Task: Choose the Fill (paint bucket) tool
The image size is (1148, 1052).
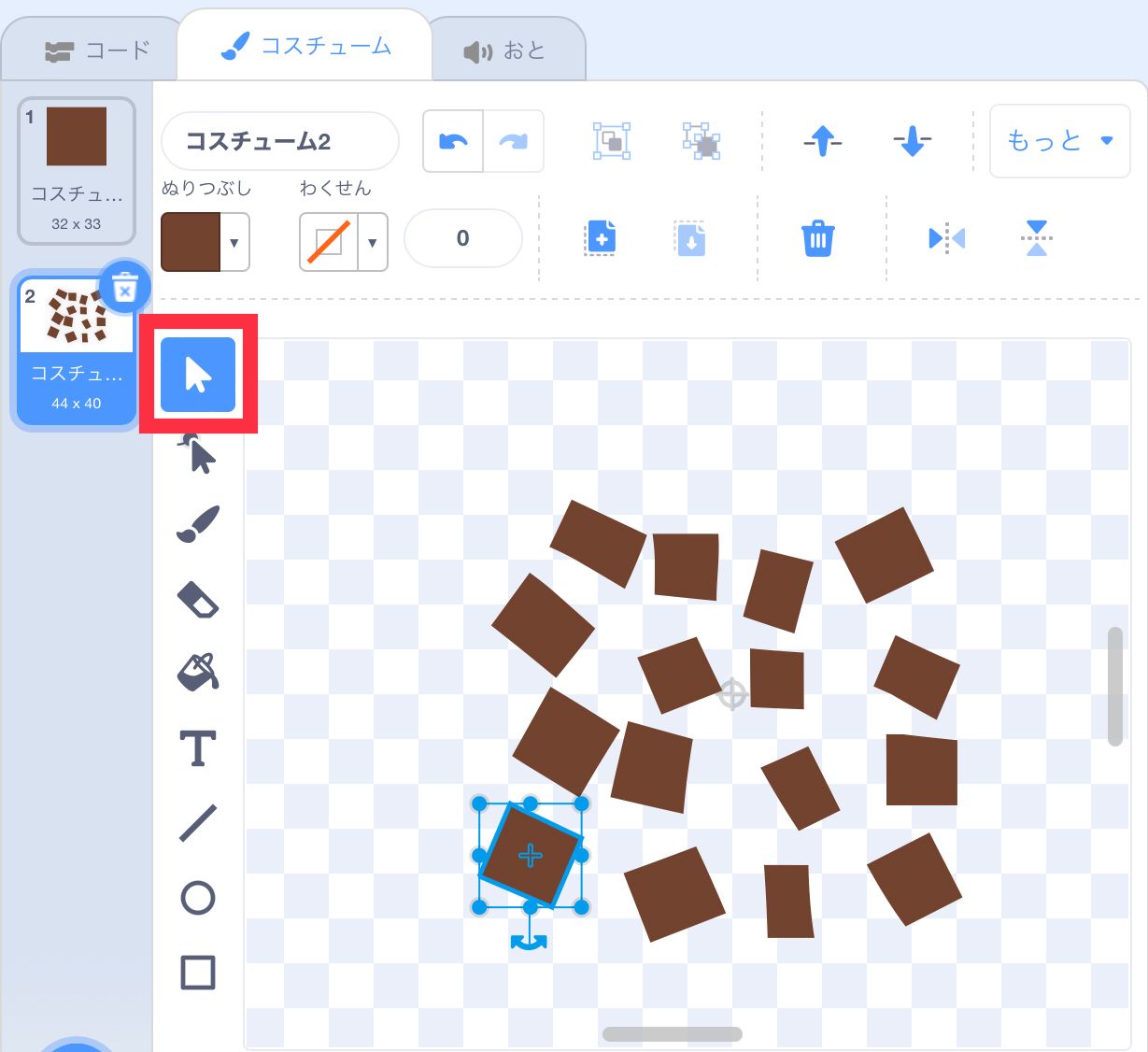Action: click(197, 673)
